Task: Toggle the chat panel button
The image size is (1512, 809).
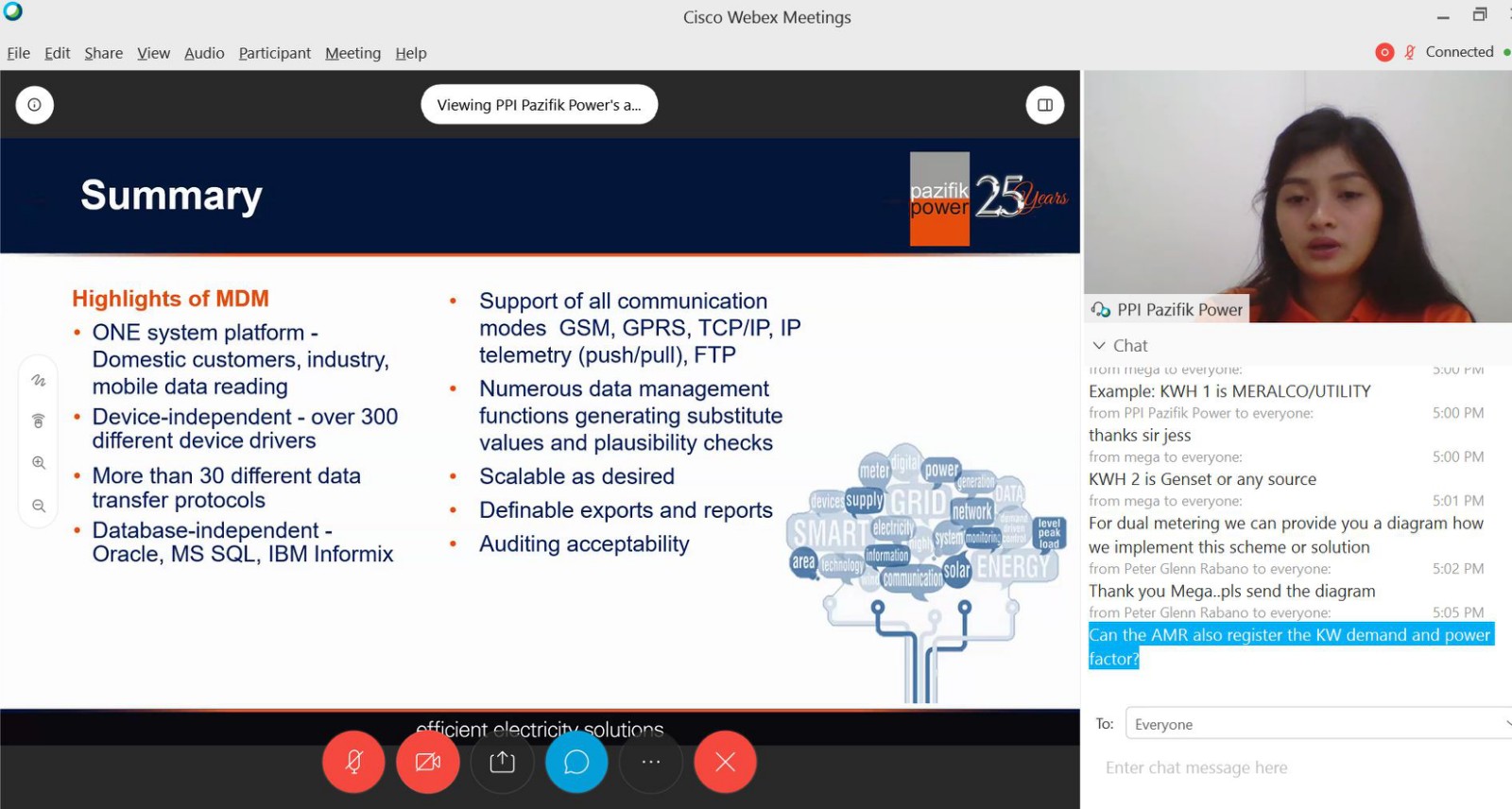Action: (x=576, y=762)
